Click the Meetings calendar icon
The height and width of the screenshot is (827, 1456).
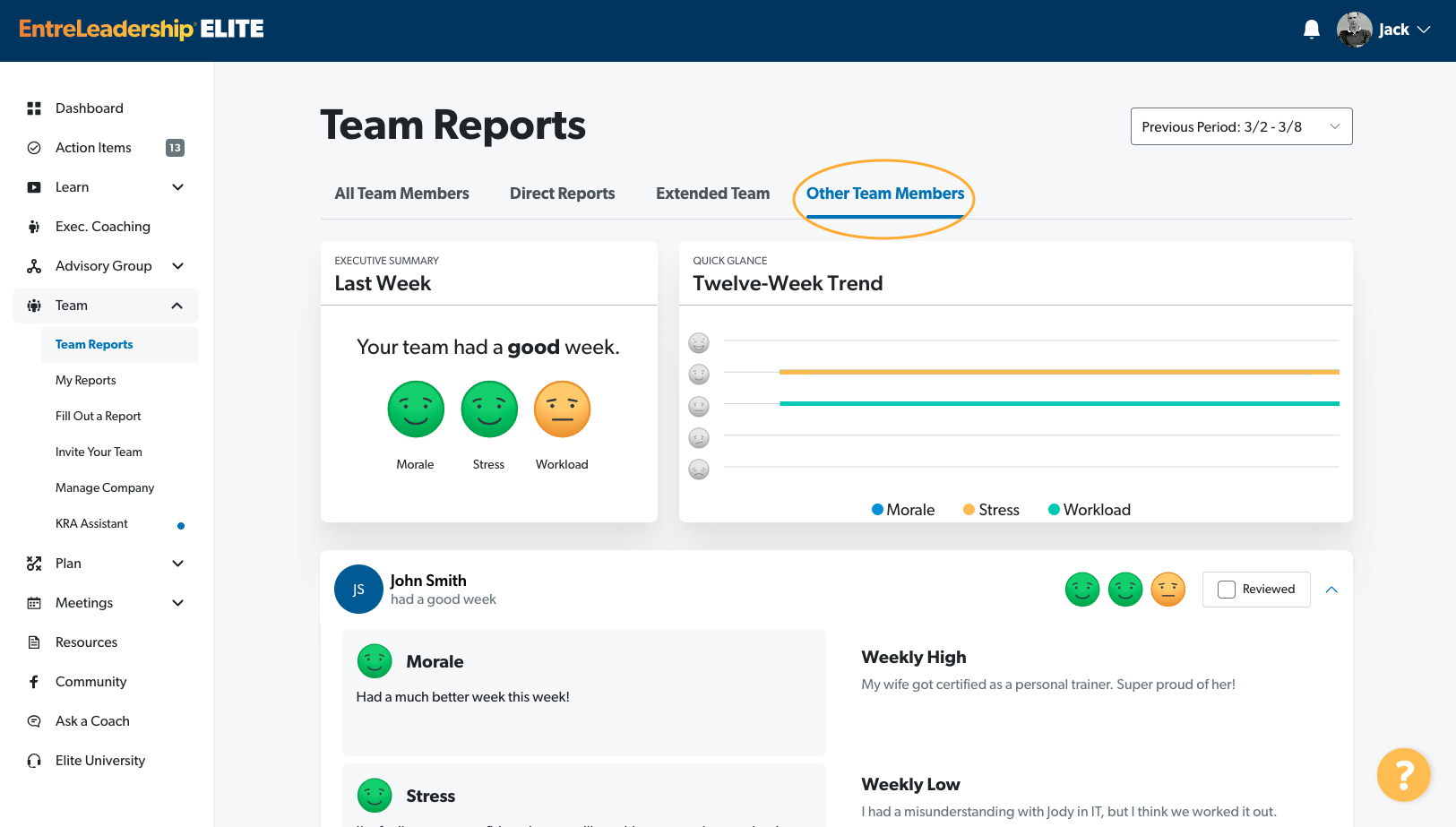34,603
